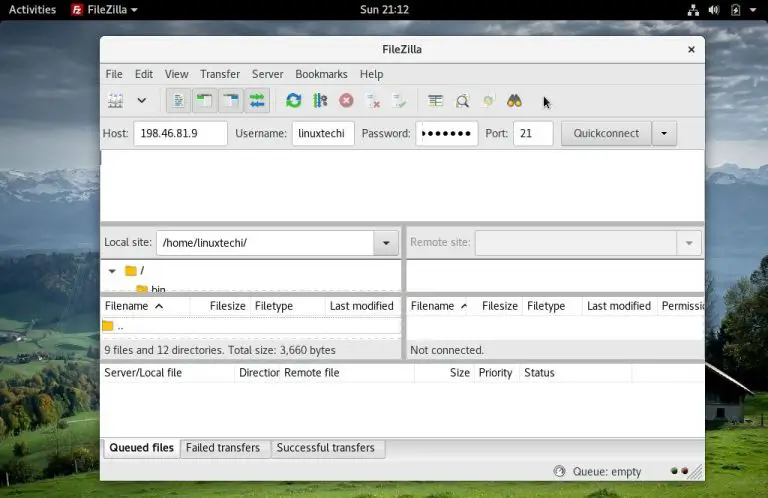
Task: Search for files with binoculars icon
Action: point(514,101)
